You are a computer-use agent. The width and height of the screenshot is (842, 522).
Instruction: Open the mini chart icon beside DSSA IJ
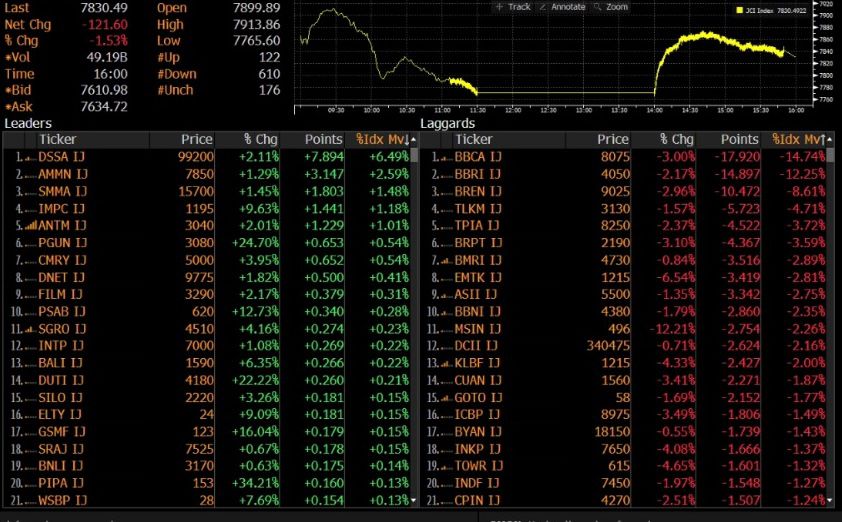coord(31,157)
